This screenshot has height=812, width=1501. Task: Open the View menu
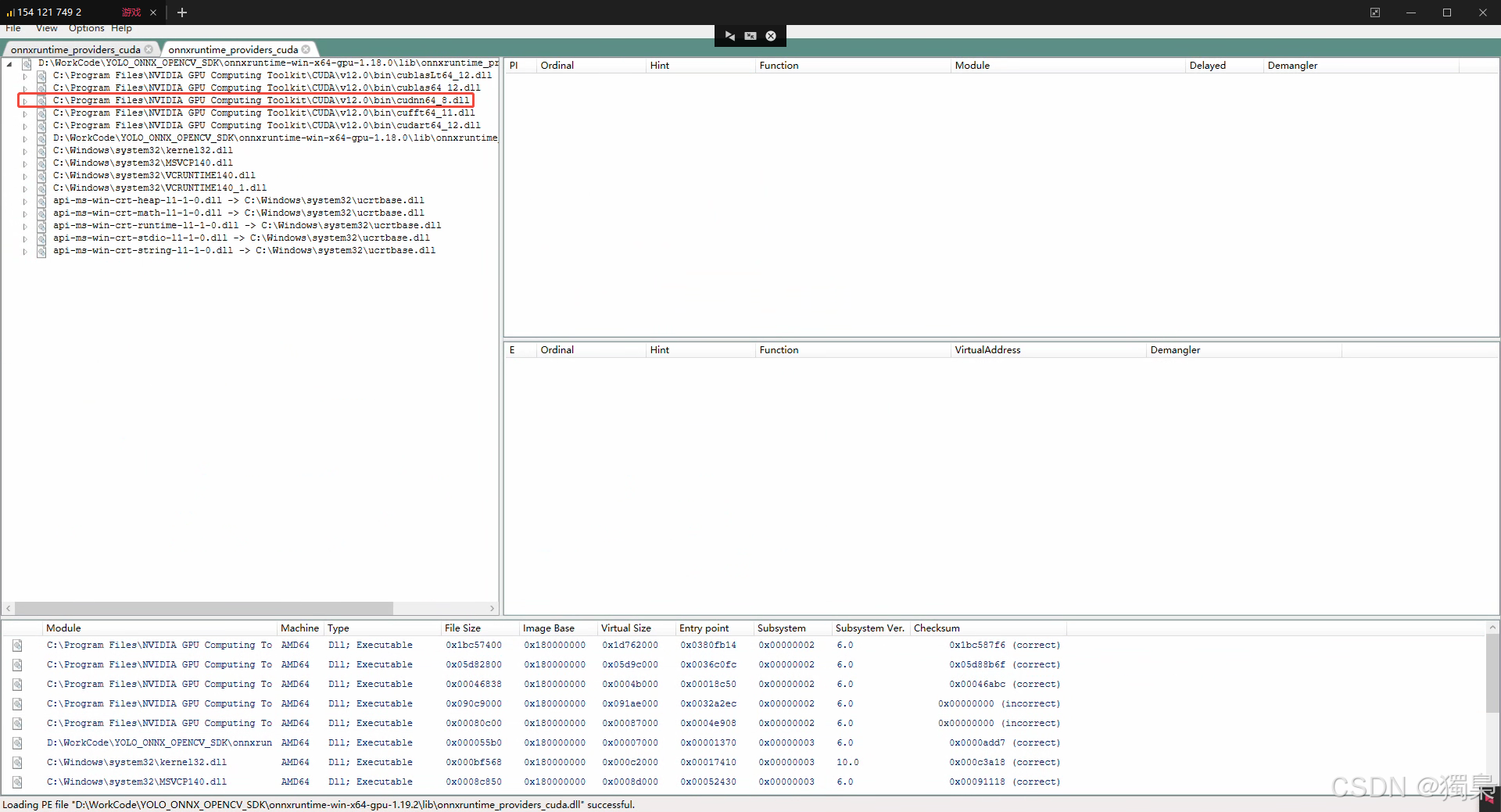click(x=47, y=28)
